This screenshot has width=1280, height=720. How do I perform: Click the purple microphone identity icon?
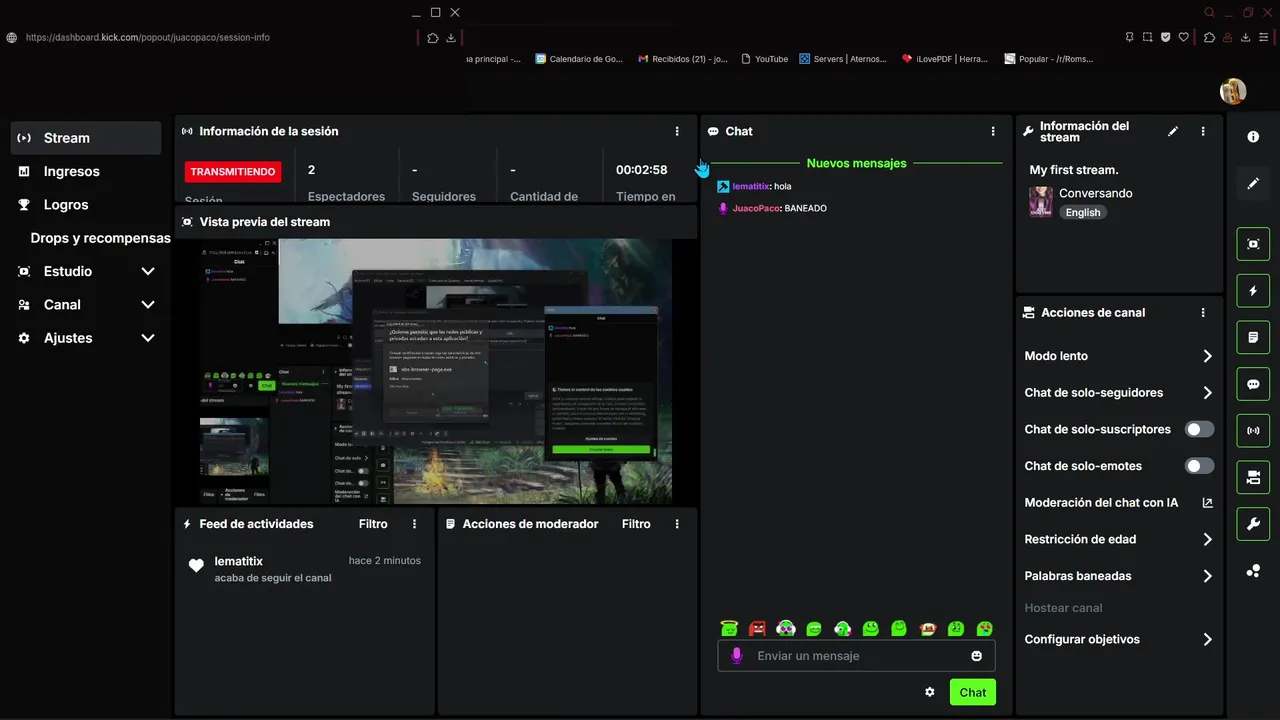tap(737, 656)
